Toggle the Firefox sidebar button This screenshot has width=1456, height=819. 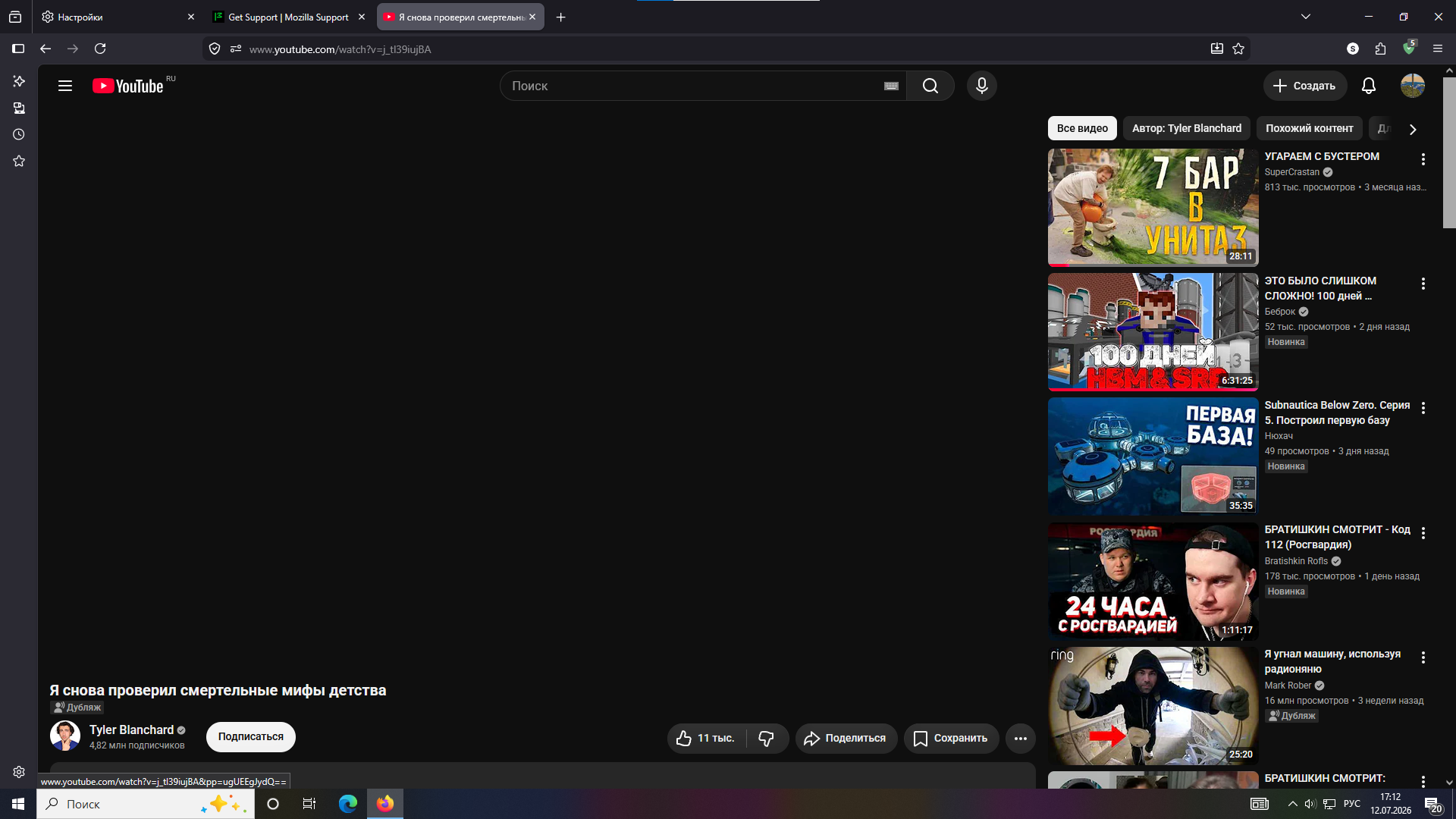(x=18, y=49)
